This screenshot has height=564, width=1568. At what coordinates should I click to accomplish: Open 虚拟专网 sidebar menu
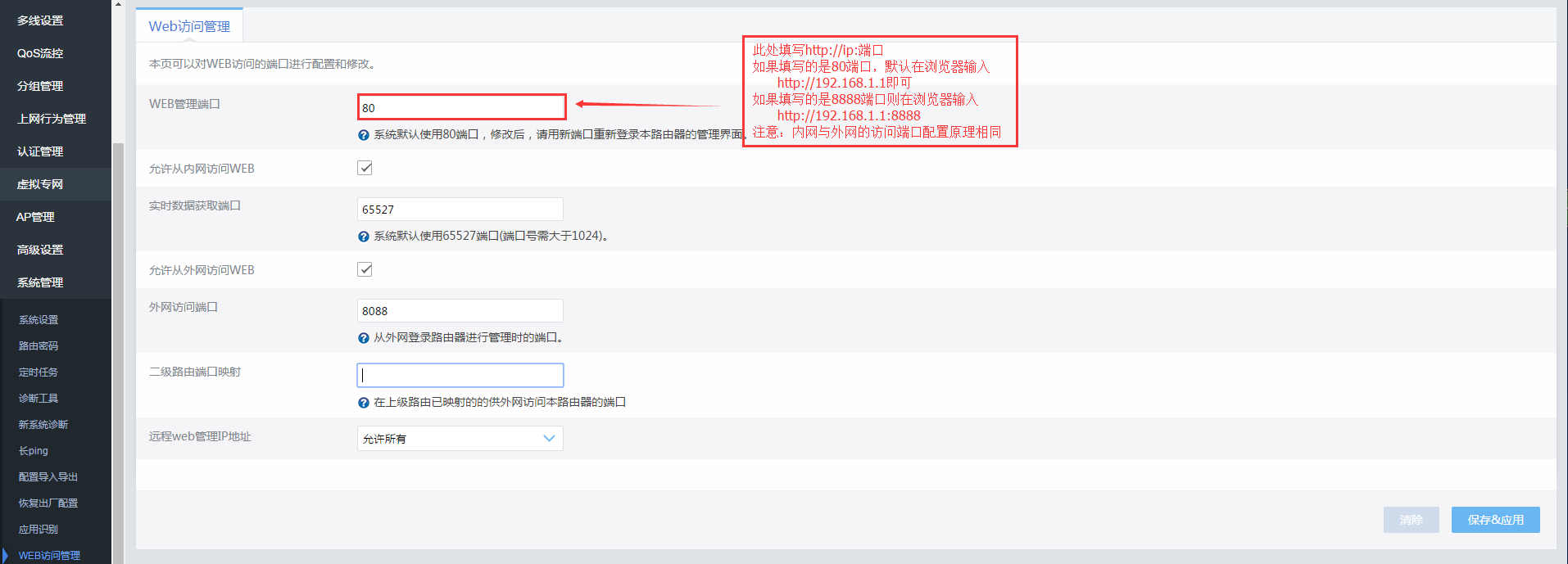[40, 184]
